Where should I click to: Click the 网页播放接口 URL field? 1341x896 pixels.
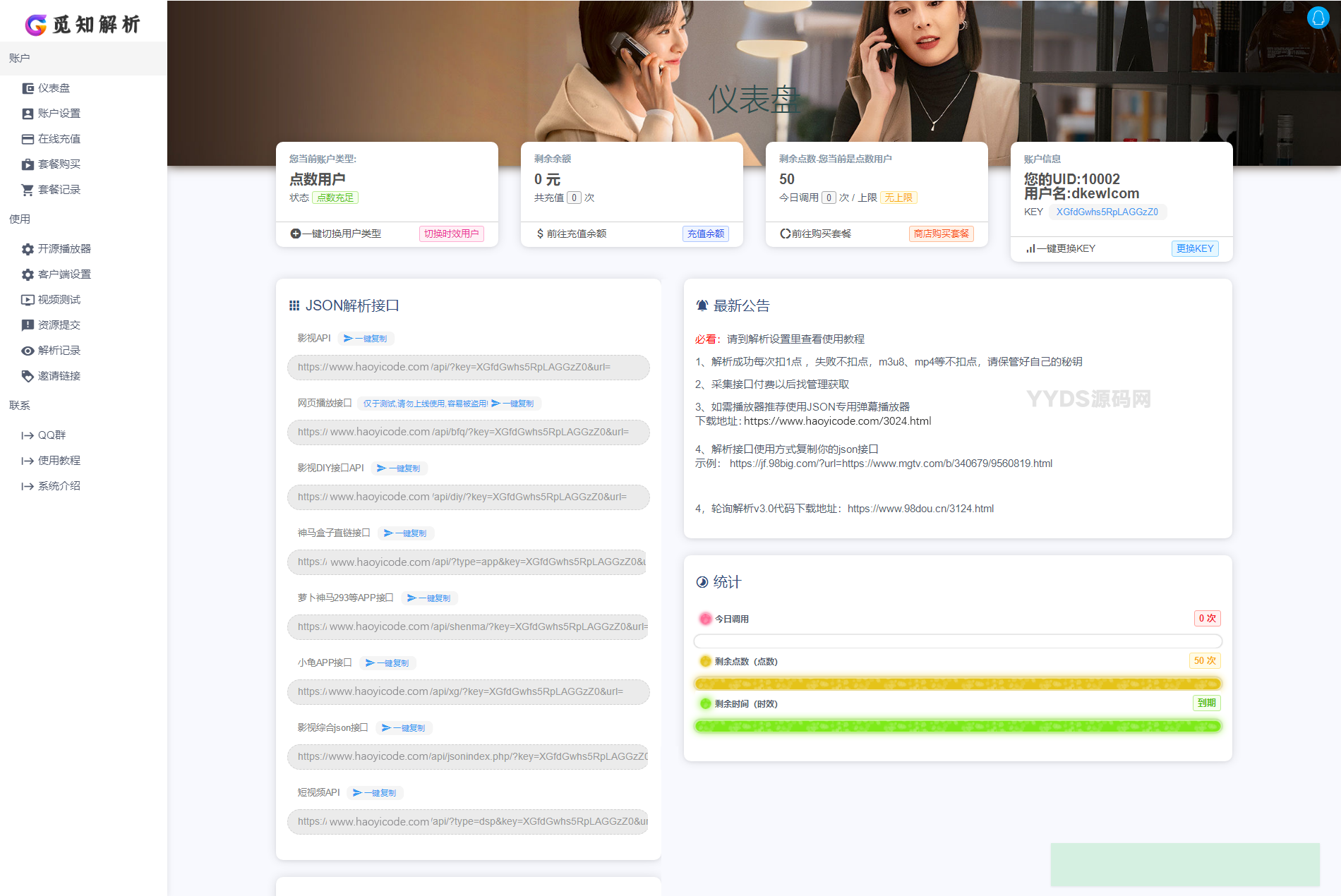pos(469,432)
